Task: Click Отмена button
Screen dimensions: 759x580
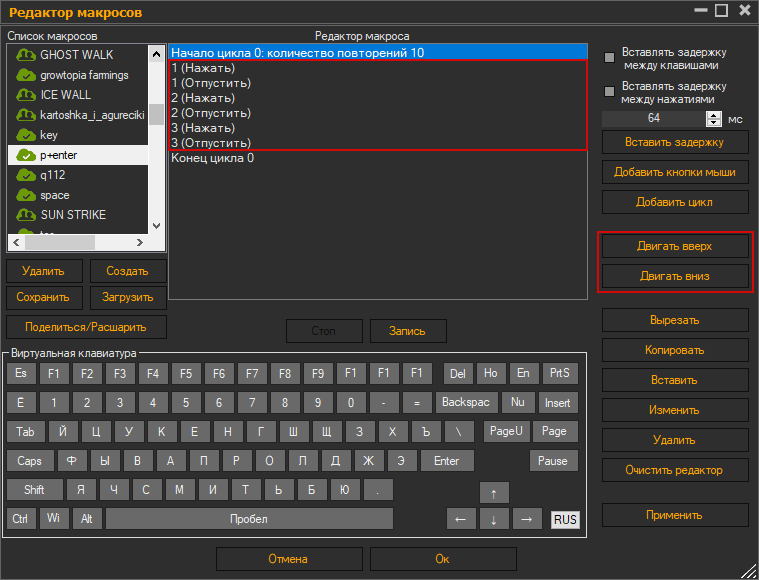Action: coord(289,560)
